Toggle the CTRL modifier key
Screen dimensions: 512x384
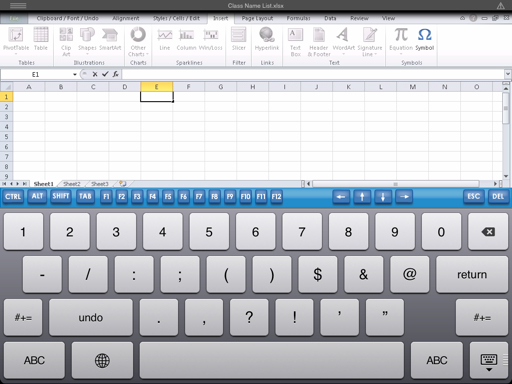(x=13, y=197)
